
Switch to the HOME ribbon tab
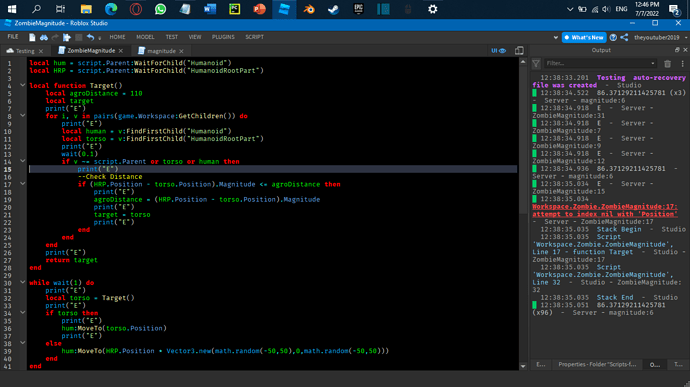point(117,37)
